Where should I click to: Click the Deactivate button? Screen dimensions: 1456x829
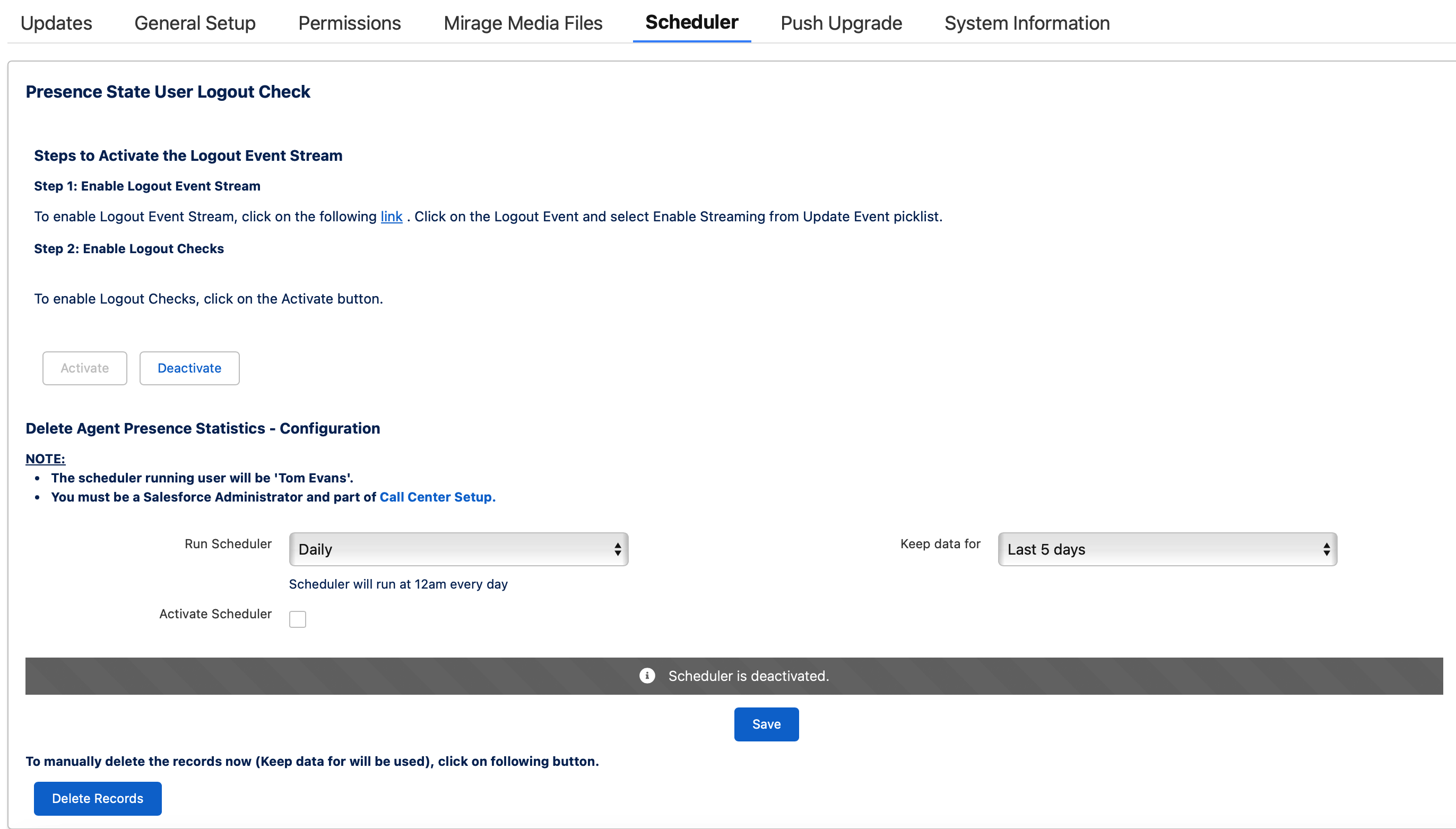click(189, 368)
